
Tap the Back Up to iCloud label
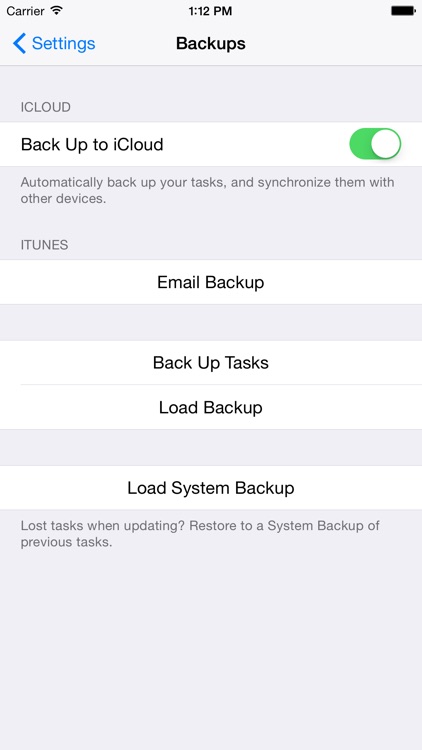[x=92, y=144]
